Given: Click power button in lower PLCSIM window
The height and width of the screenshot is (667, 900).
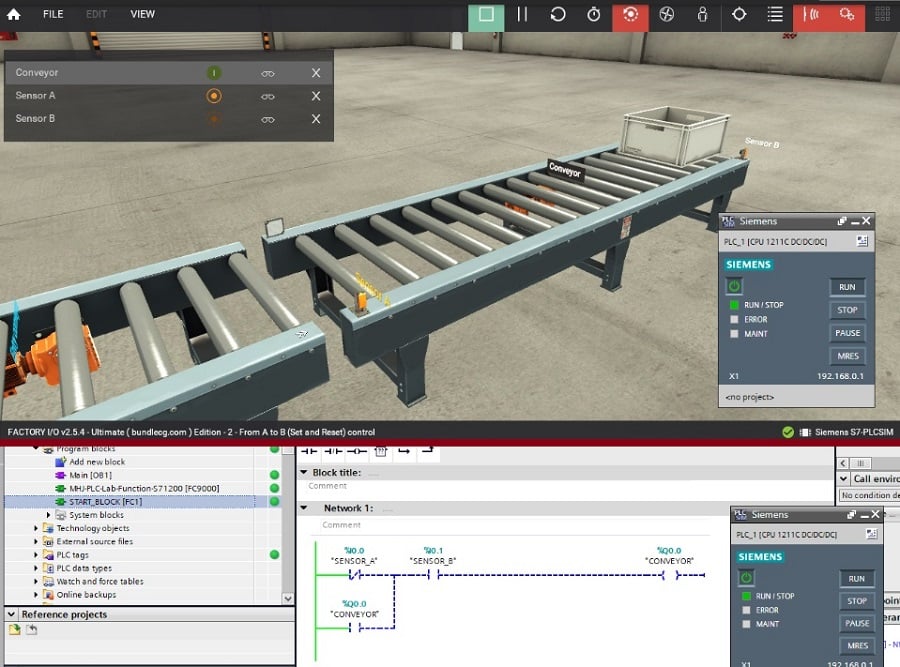Looking at the screenshot, I should click(746, 577).
